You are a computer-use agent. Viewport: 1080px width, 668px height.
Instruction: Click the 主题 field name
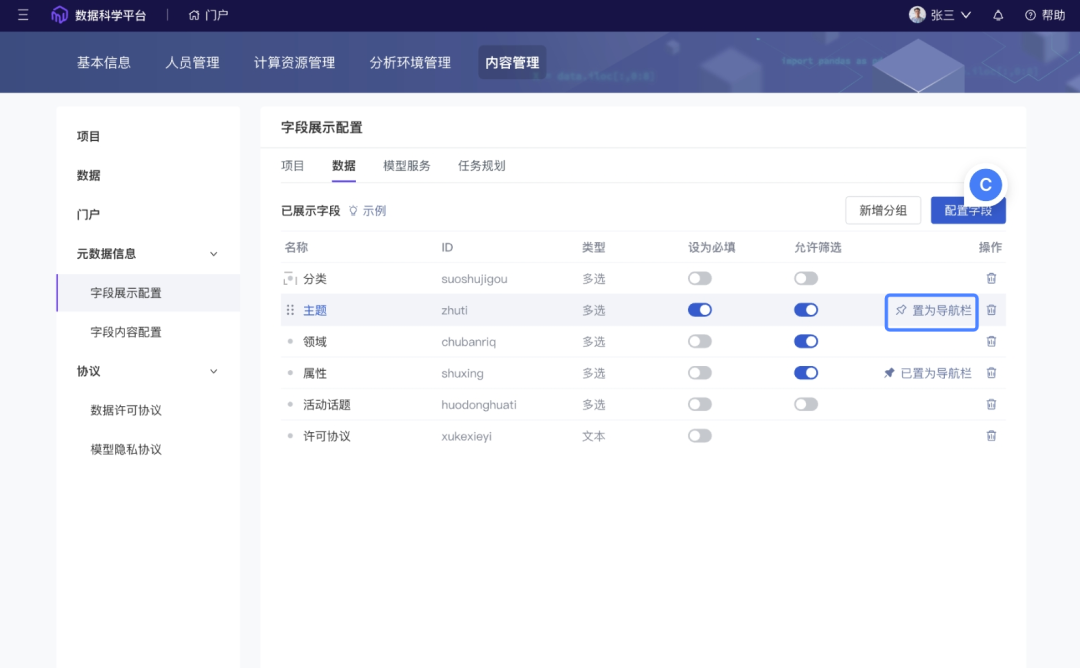[x=315, y=311]
